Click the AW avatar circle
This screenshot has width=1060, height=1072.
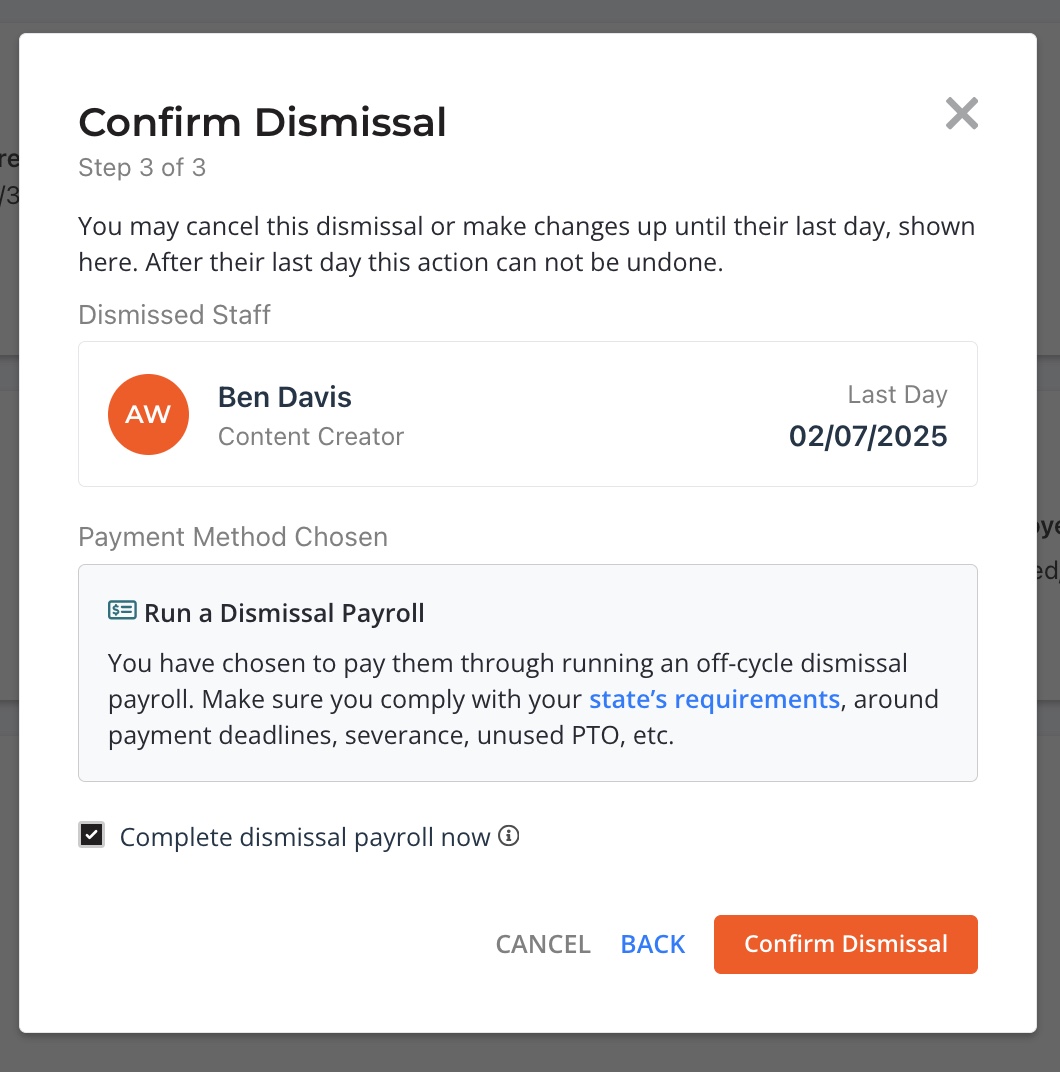click(x=148, y=414)
